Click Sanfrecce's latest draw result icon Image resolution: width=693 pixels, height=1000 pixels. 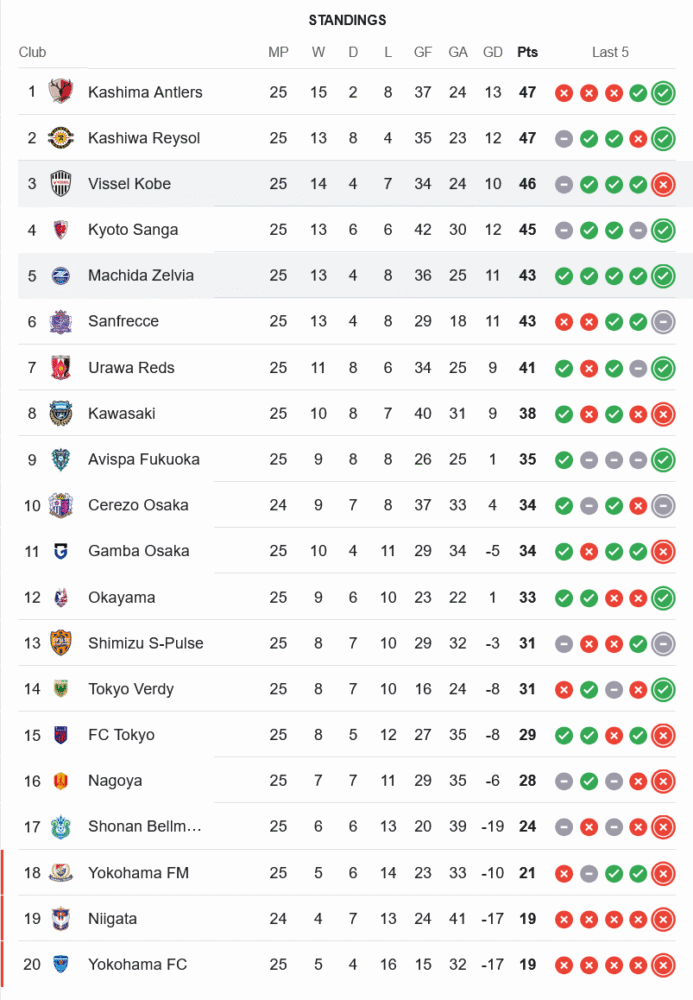pyautogui.click(x=663, y=322)
